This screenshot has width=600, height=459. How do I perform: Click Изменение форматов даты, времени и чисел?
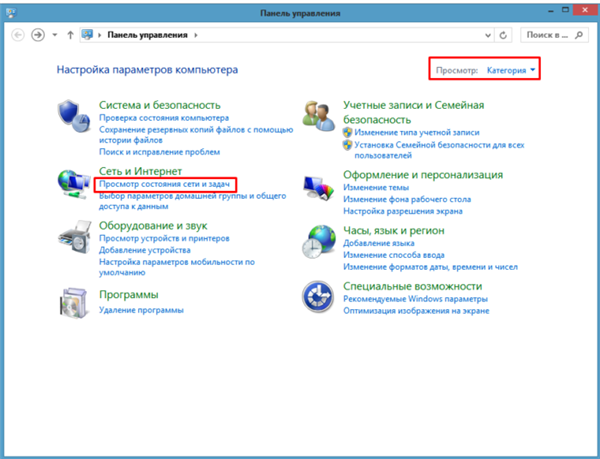[430, 267]
